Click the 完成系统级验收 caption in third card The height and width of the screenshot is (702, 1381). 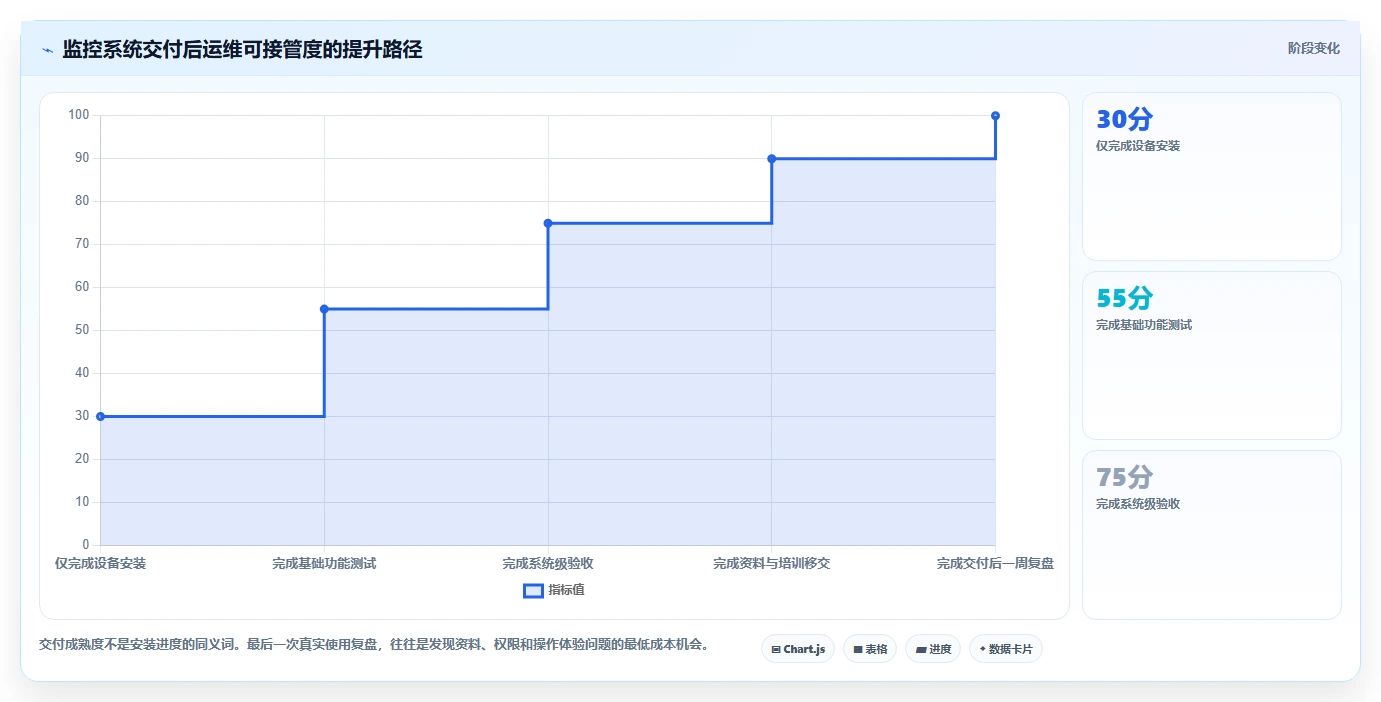tap(1138, 504)
